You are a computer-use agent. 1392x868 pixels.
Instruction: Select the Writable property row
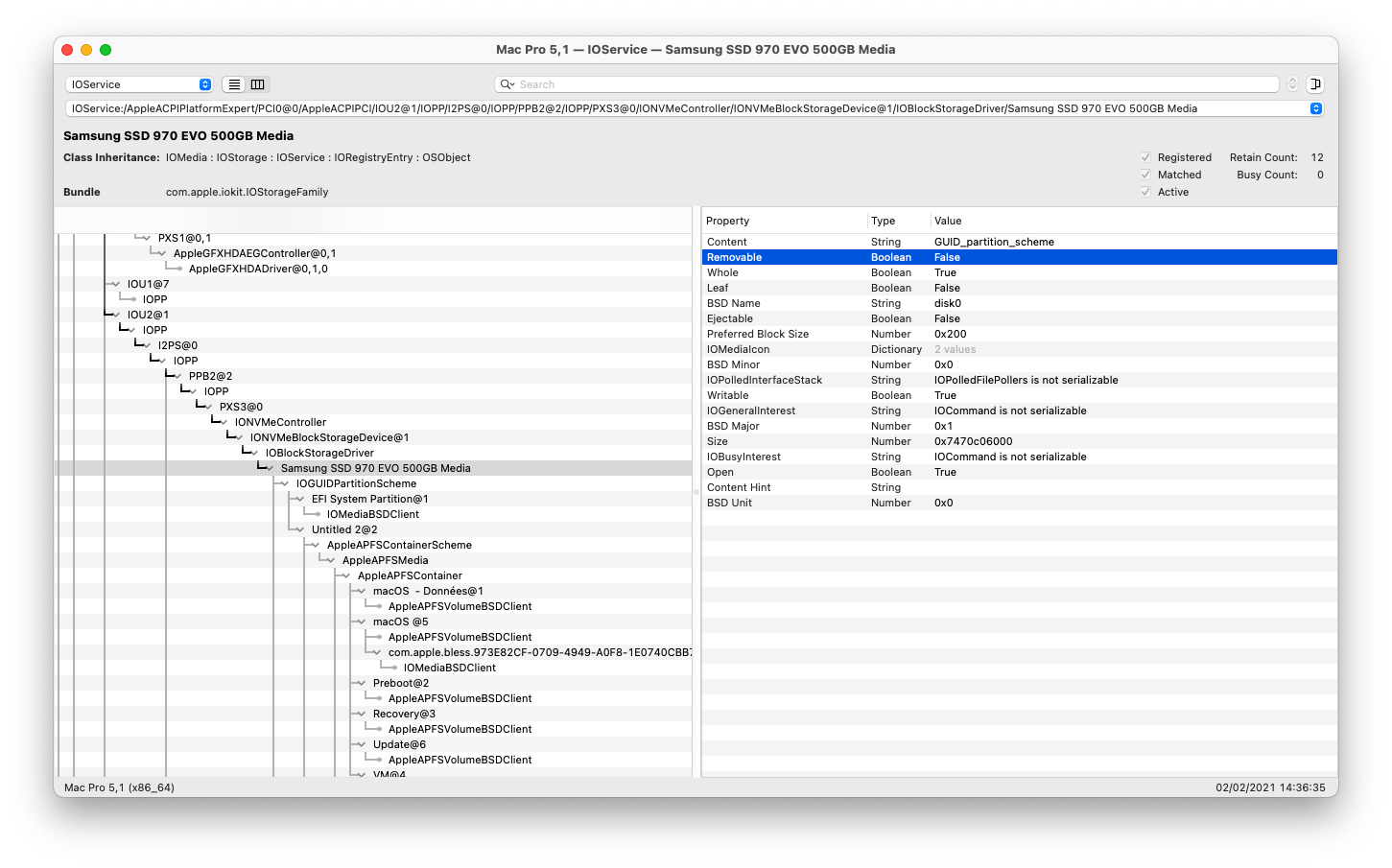(x=1020, y=395)
